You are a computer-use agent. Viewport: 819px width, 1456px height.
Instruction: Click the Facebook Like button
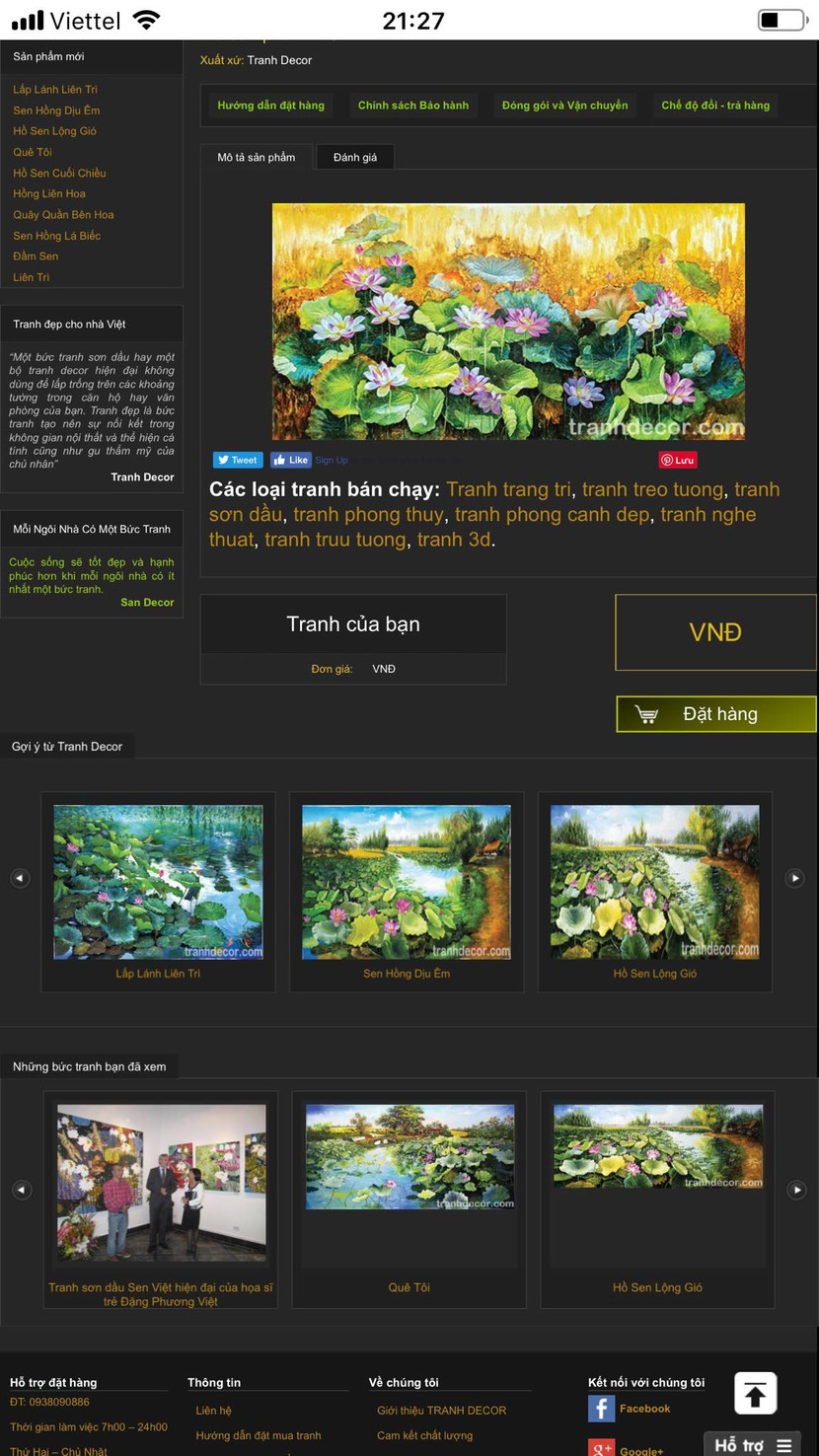click(x=291, y=460)
